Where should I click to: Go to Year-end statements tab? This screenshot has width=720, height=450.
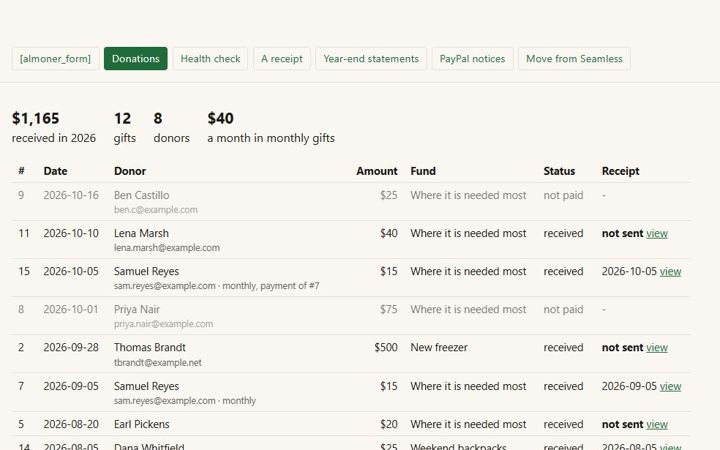[x=371, y=59]
